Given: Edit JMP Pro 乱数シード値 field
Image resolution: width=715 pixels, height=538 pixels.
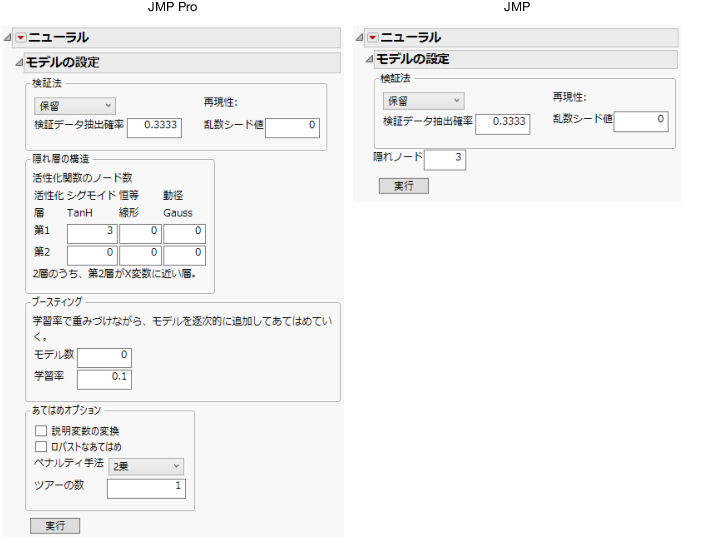Looking at the screenshot, I should (292, 128).
